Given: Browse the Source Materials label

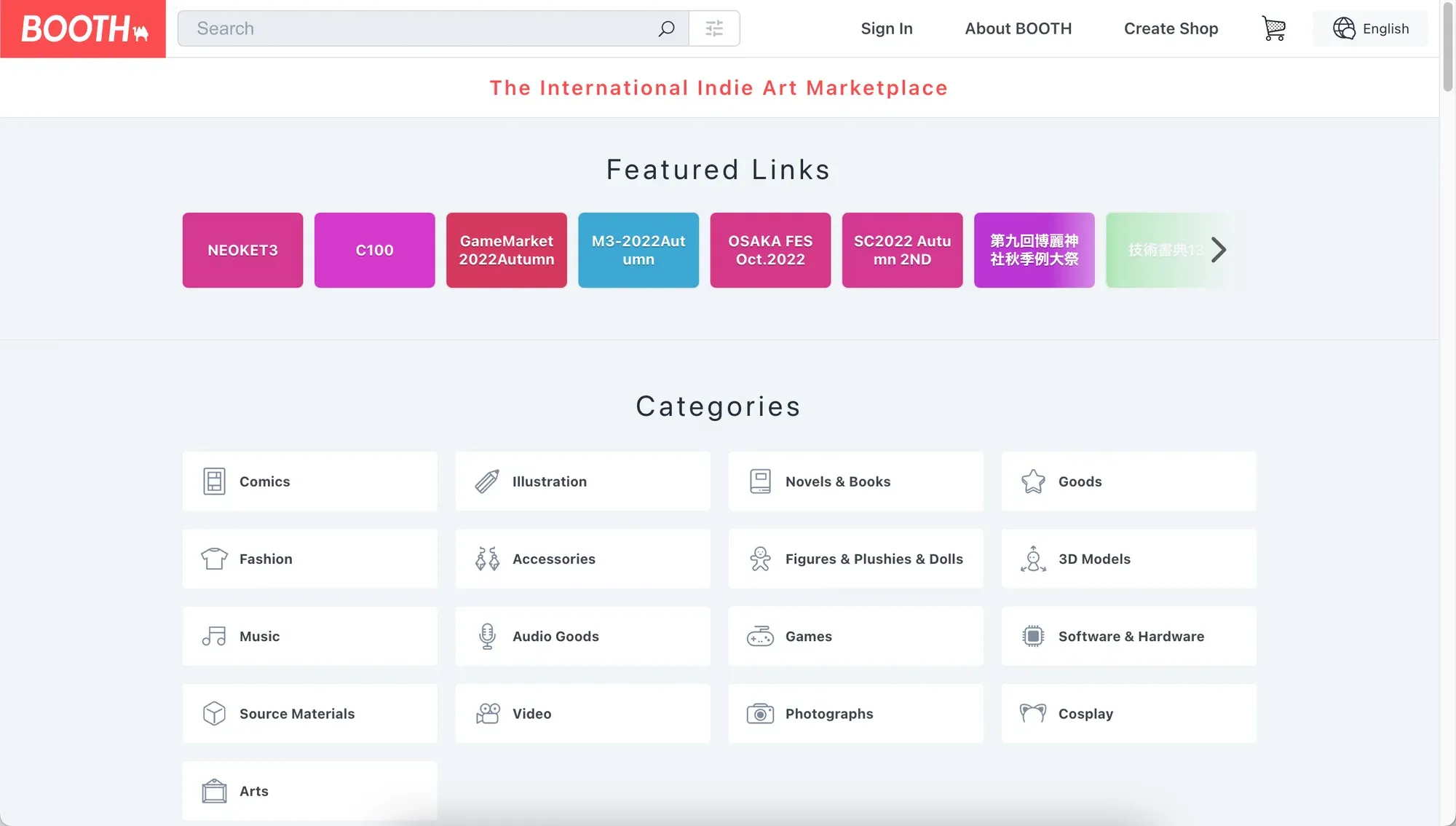Looking at the screenshot, I should [297, 713].
